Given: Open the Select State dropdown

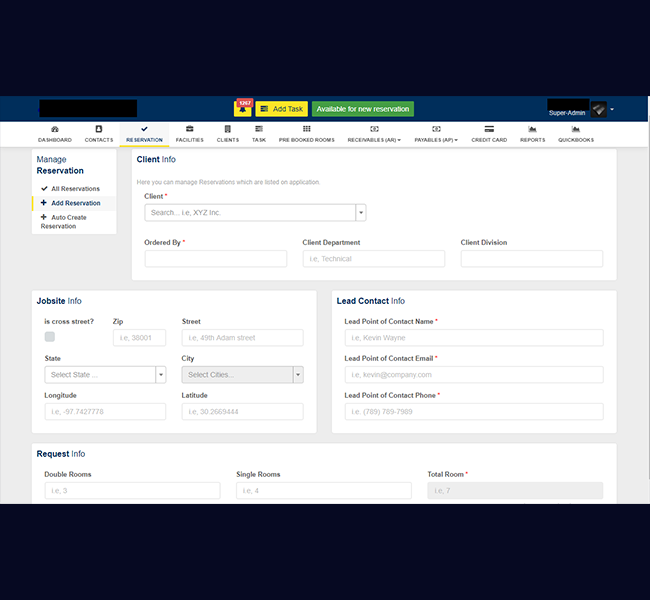Looking at the screenshot, I should click(160, 375).
